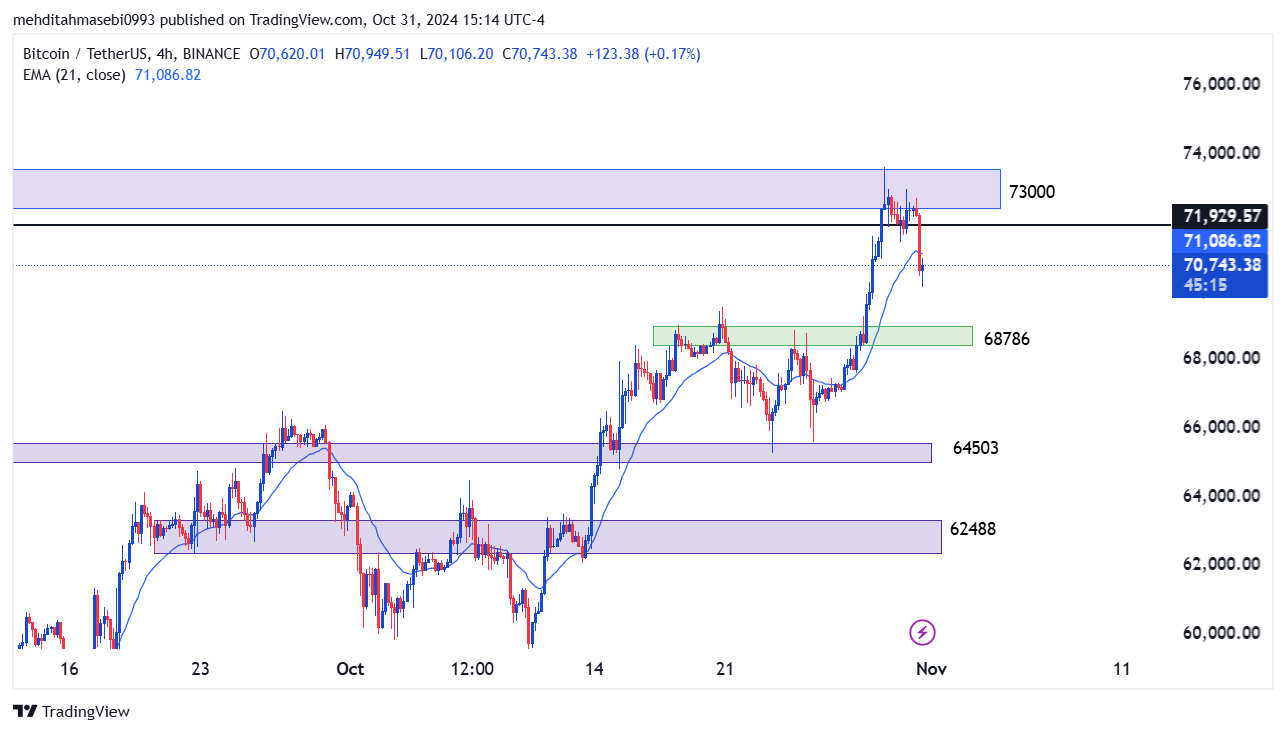Click the 68786 zone label
Image resolution: width=1286 pixels, height=733 pixels.
1006,339
